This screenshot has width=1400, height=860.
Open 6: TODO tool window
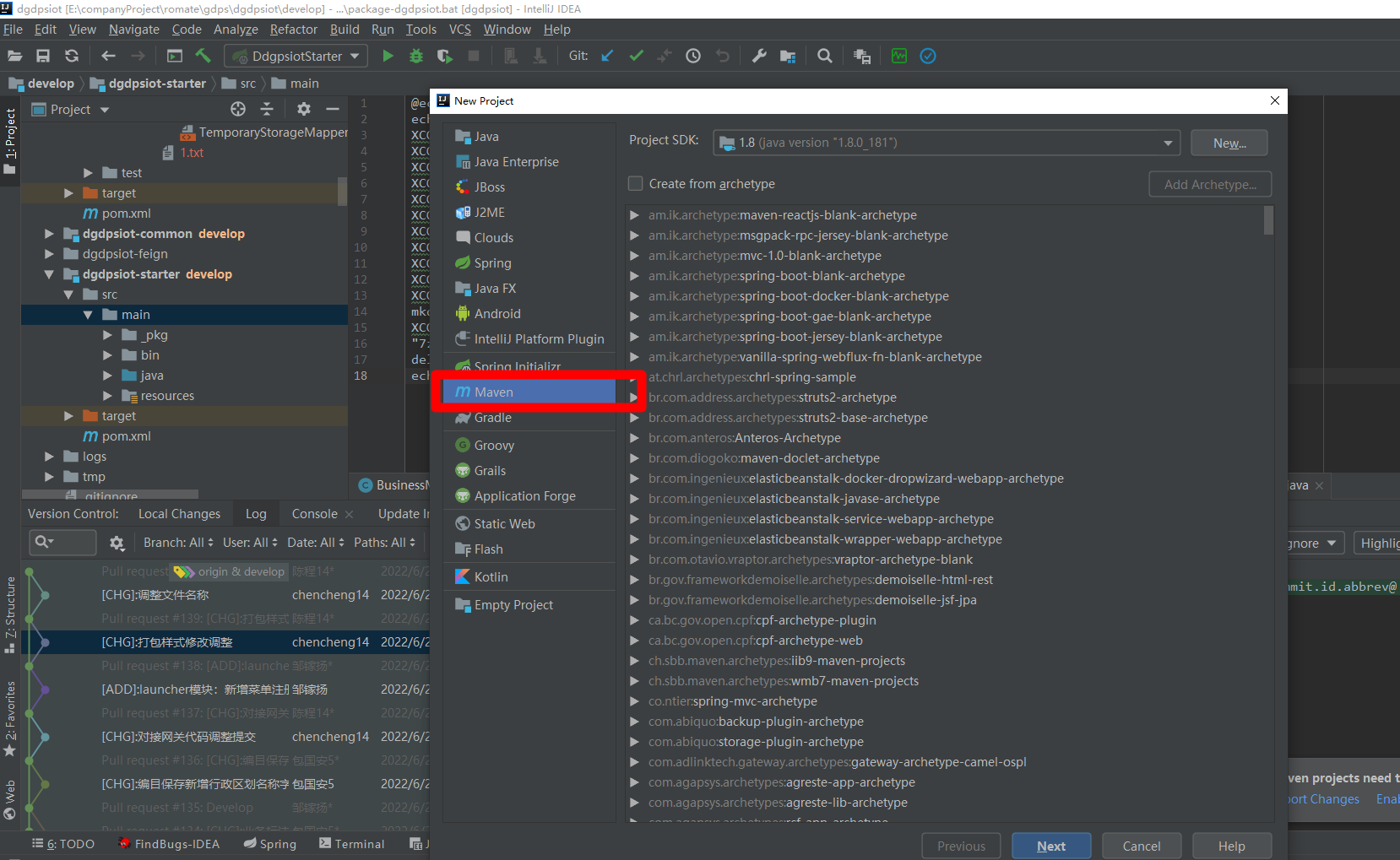point(63,844)
